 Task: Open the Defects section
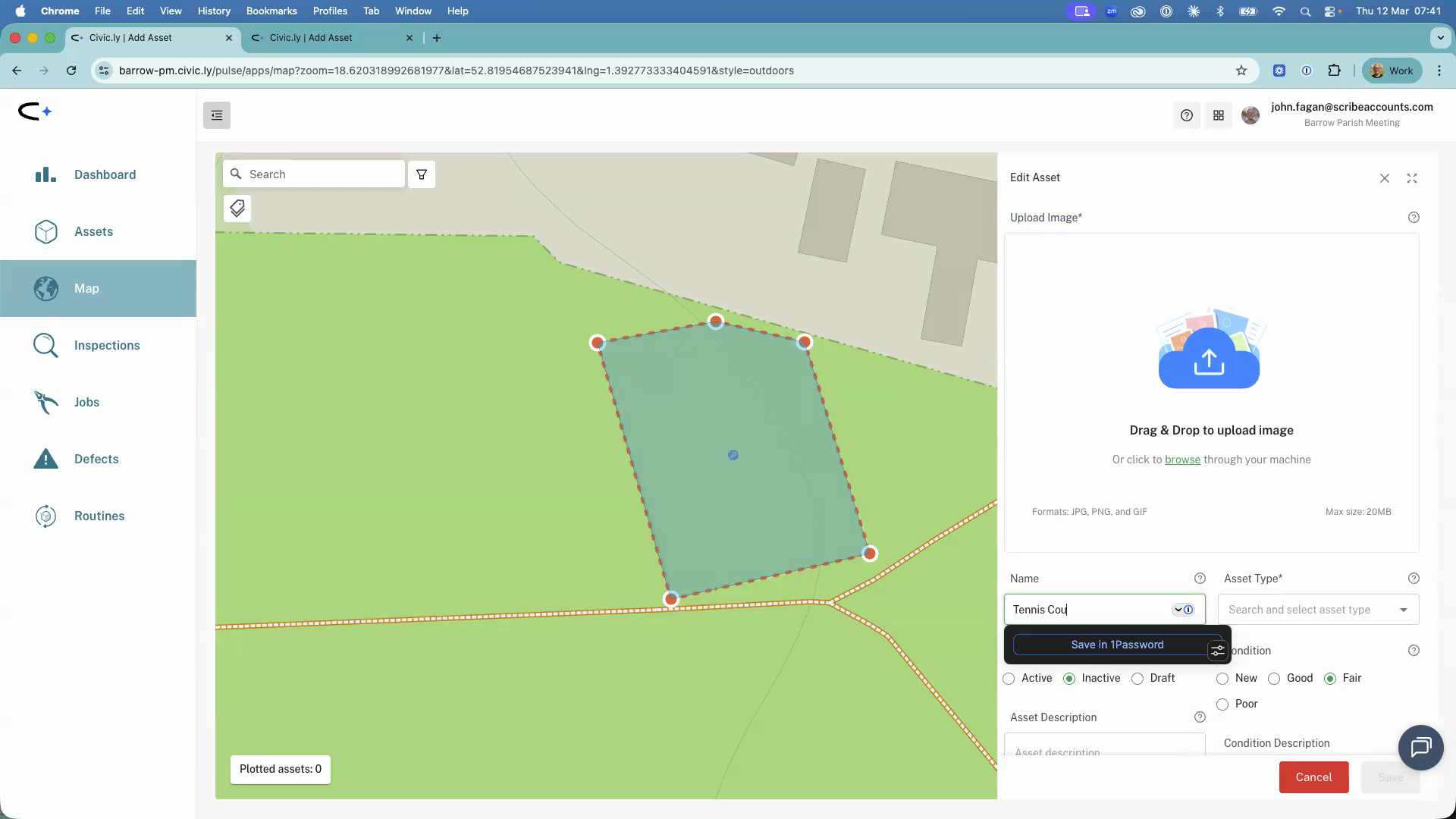(x=96, y=459)
